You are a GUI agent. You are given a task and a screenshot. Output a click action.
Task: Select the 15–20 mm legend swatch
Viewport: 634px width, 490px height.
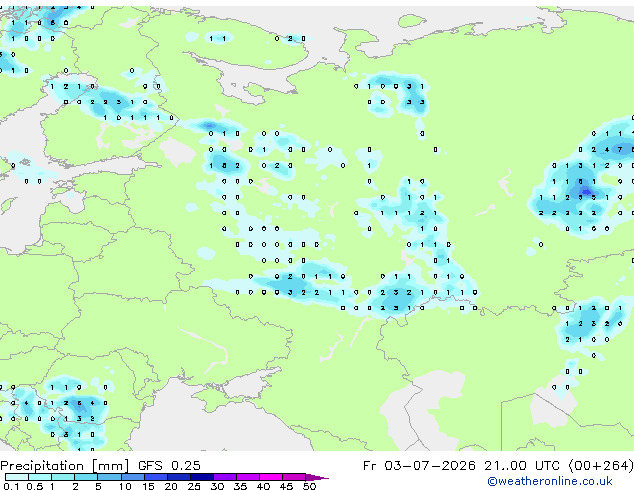click(x=156, y=477)
